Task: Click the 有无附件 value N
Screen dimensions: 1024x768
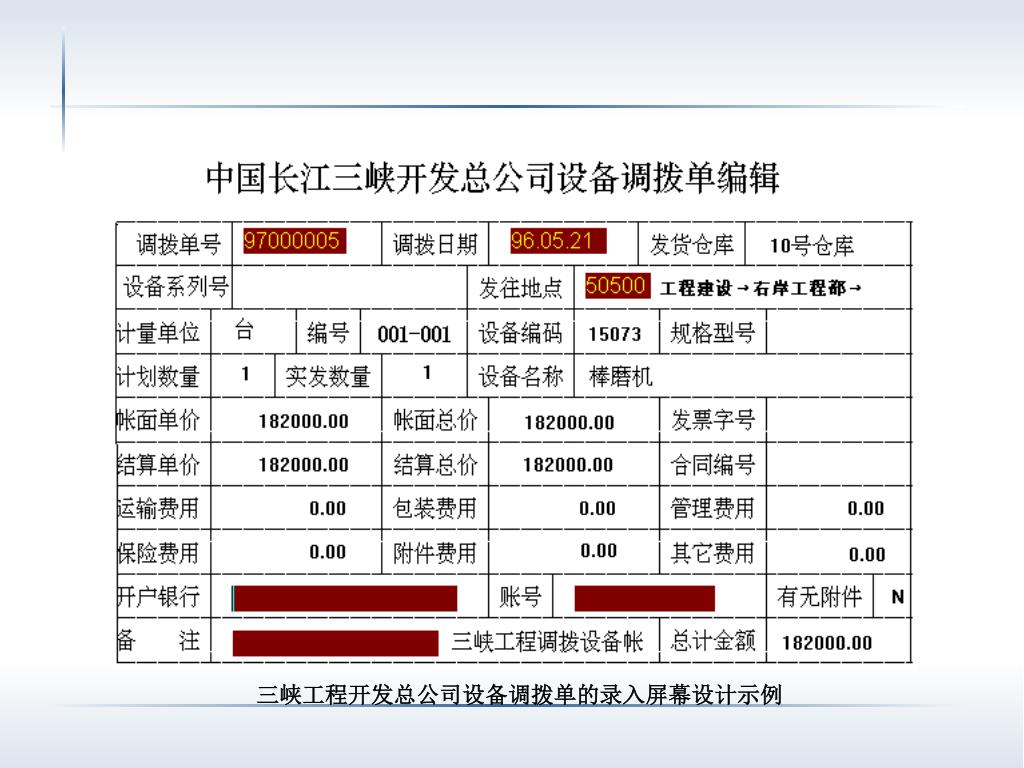Action: coord(897,596)
